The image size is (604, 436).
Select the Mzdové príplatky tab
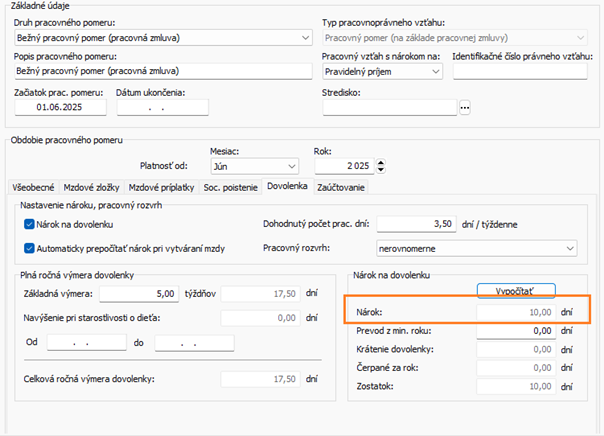point(161,188)
